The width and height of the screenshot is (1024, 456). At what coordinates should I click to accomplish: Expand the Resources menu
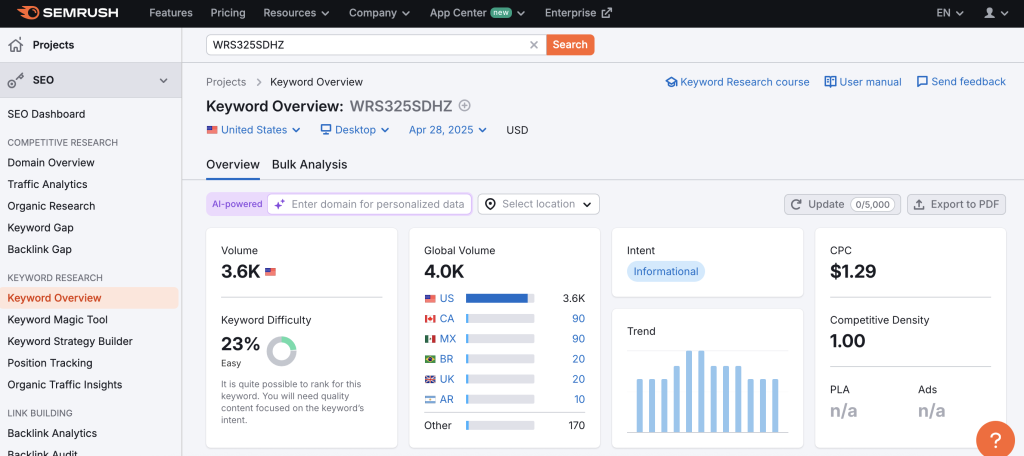point(296,13)
